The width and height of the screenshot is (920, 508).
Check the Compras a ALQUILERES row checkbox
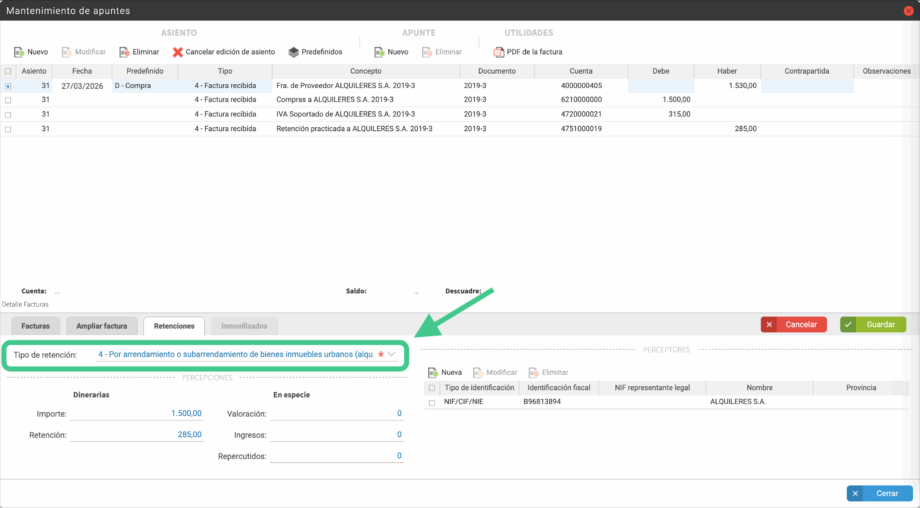[x=9, y=100]
